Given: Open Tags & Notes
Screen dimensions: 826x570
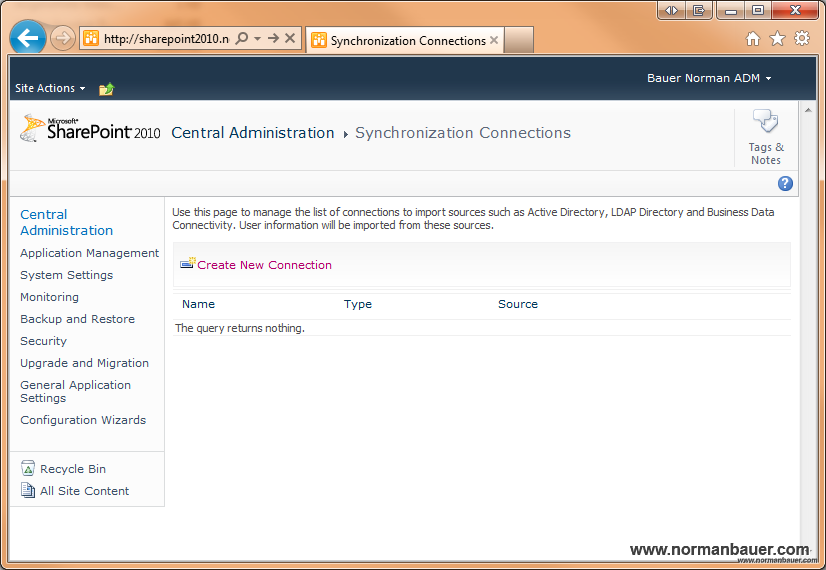Looking at the screenshot, I should 766,137.
